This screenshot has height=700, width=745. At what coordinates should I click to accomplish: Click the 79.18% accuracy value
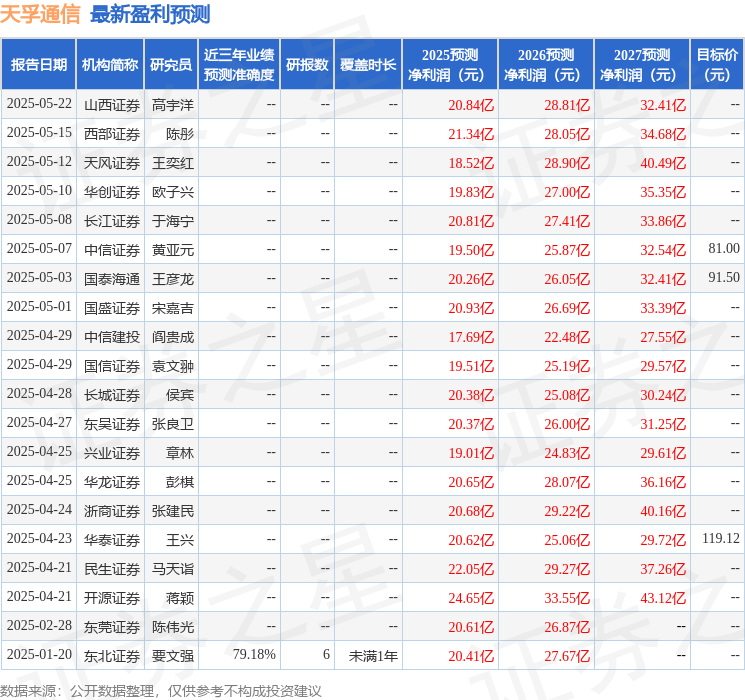coord(254,654)
